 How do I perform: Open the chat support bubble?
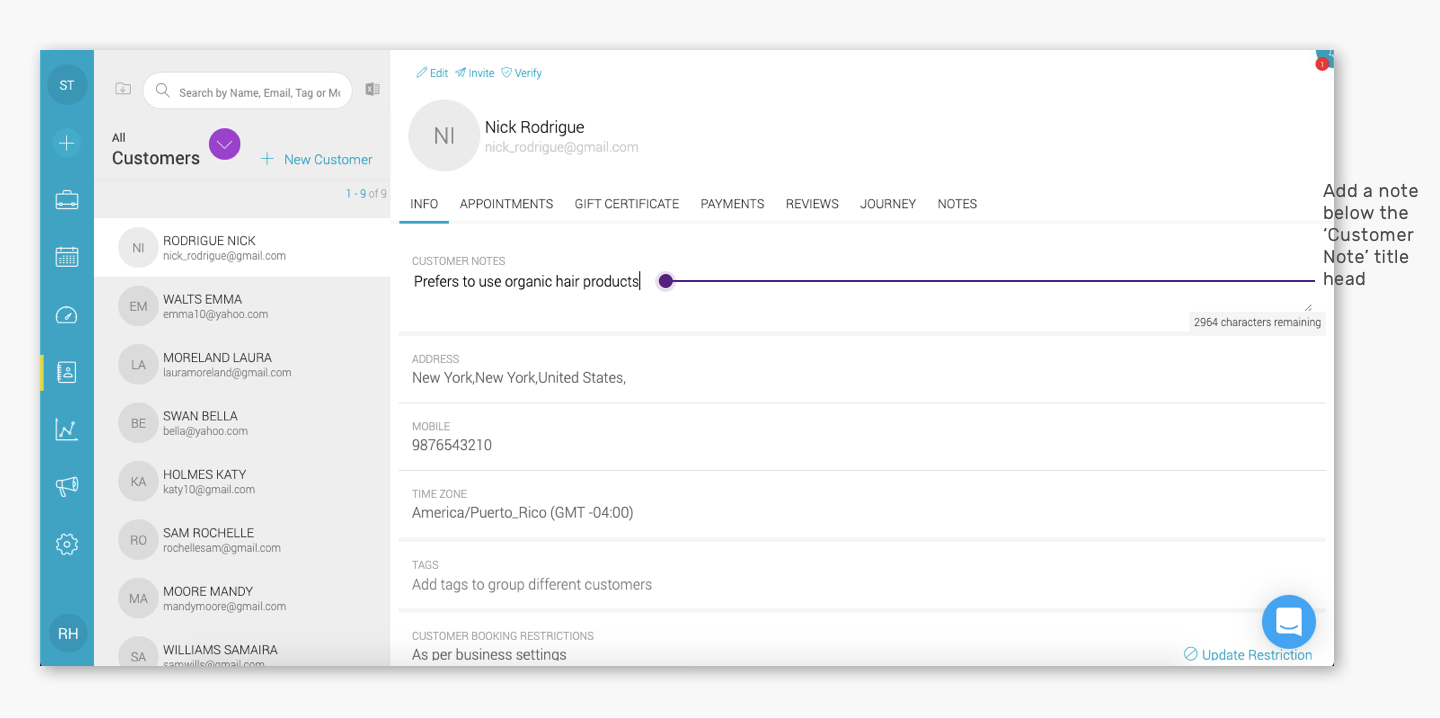point(1289,622)
